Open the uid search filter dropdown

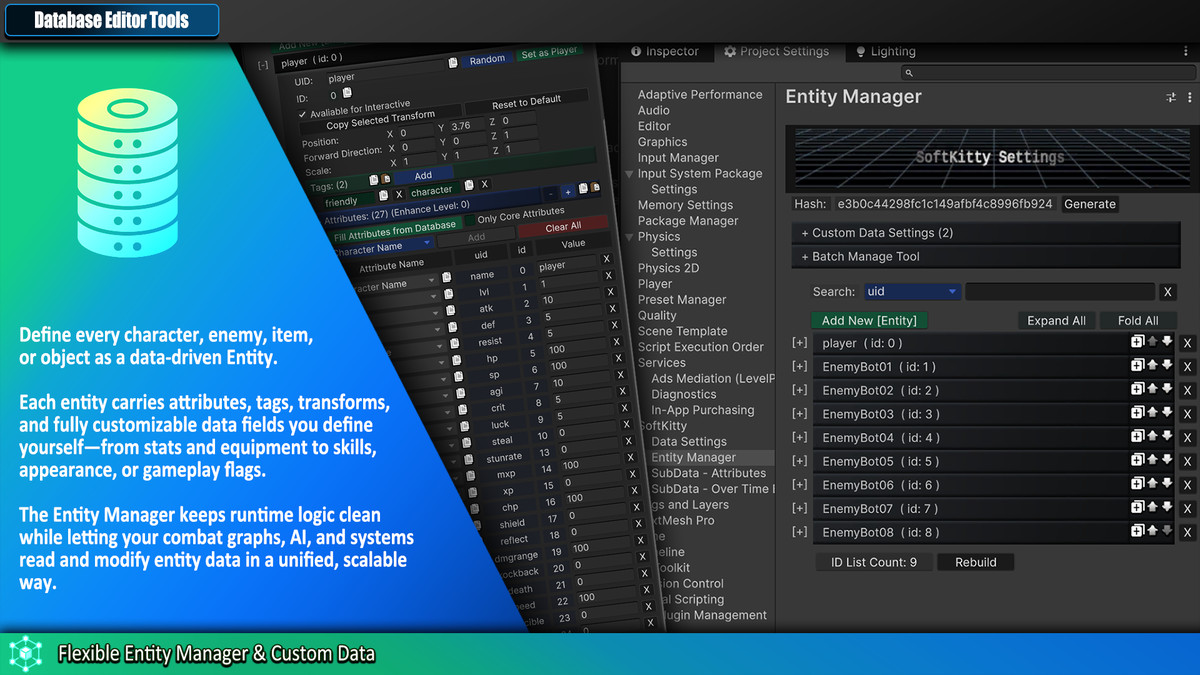click(911, 291)
